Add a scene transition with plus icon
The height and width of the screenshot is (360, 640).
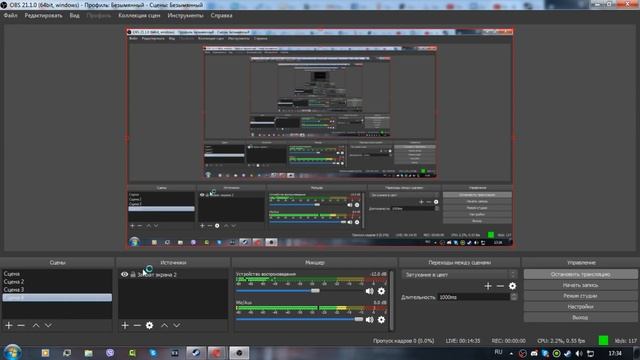(488, 286)
